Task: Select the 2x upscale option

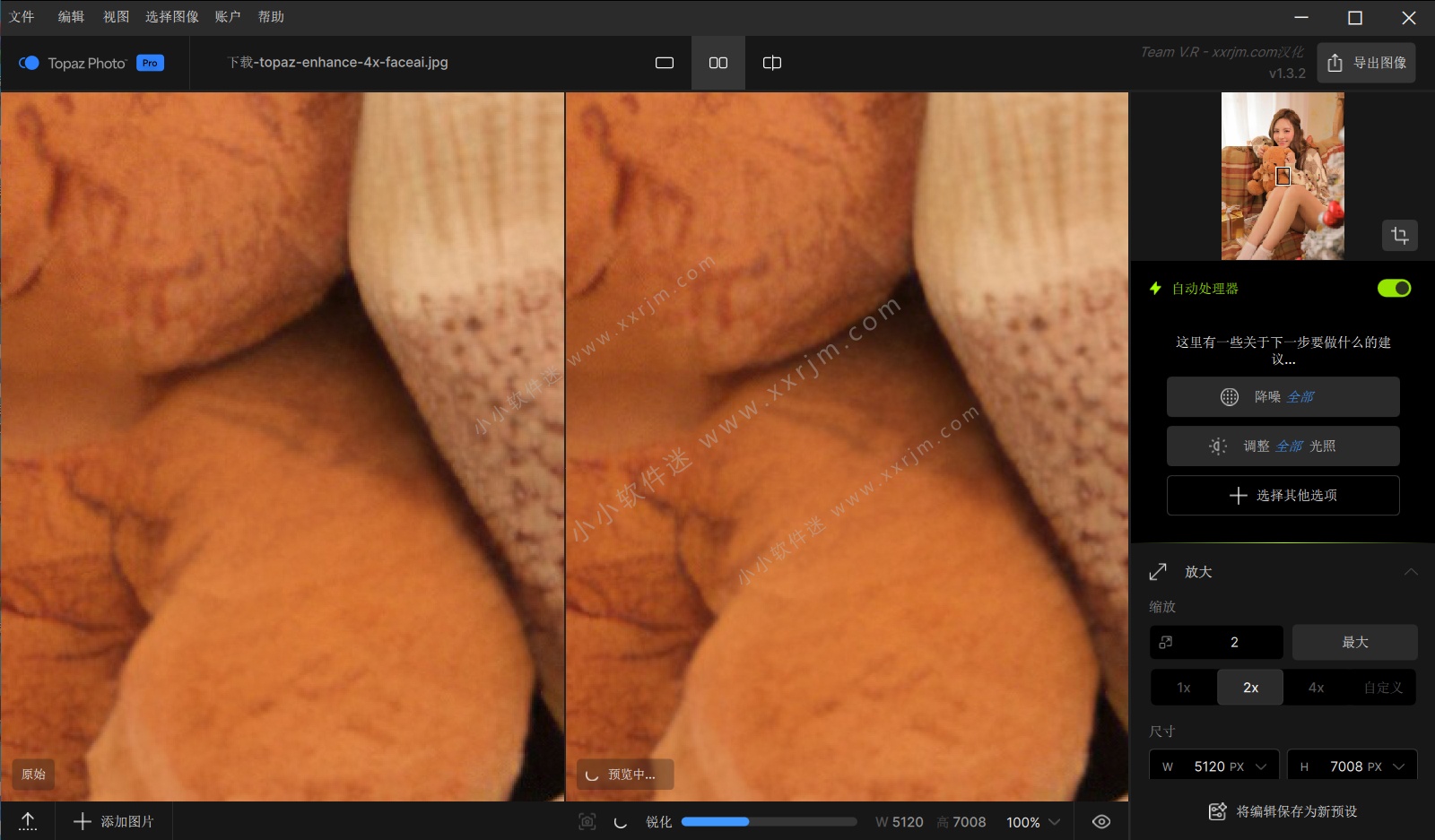Action: coord(1250,687)
